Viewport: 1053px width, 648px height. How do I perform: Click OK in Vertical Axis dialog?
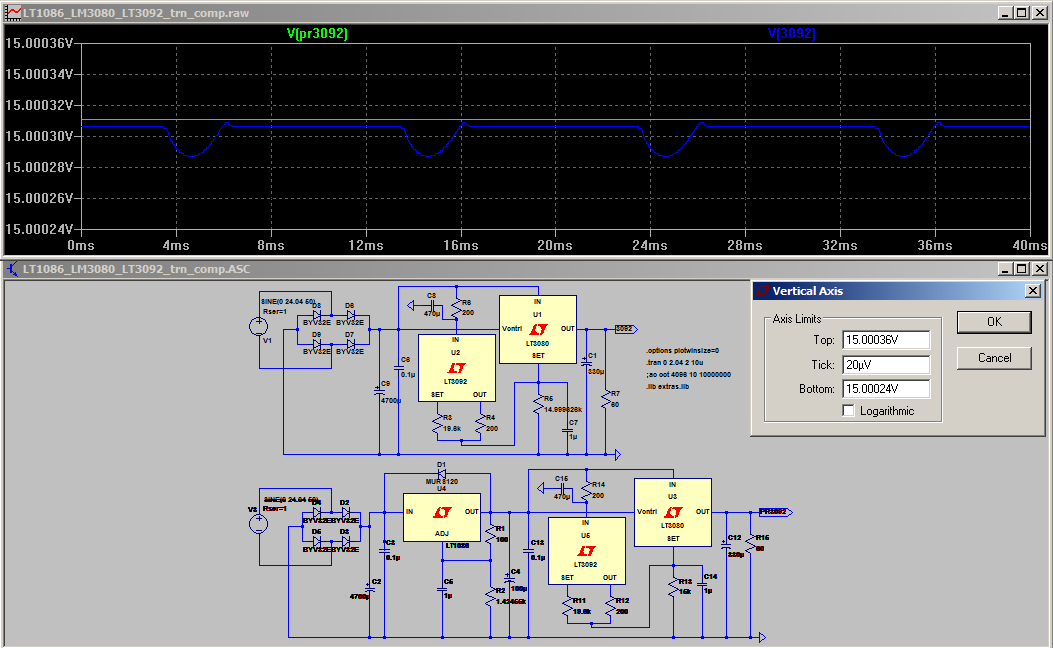pyautogui.click(x=994, y=322)
